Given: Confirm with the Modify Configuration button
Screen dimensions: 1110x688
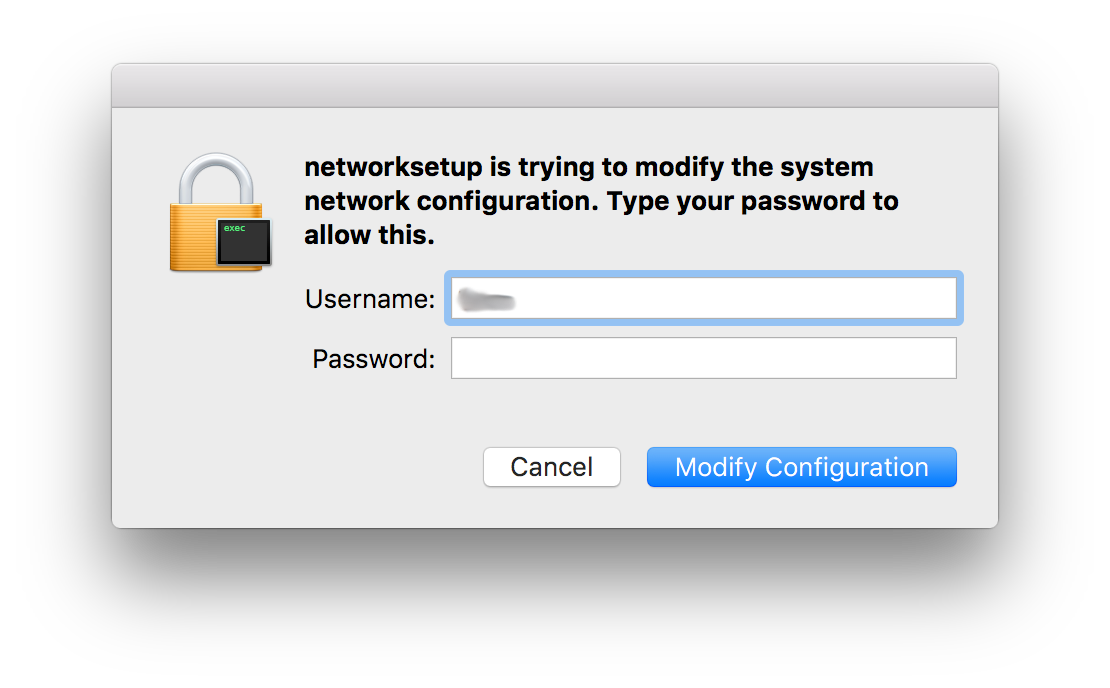Looking at the screenshot, I should click(x=801, y=467).
